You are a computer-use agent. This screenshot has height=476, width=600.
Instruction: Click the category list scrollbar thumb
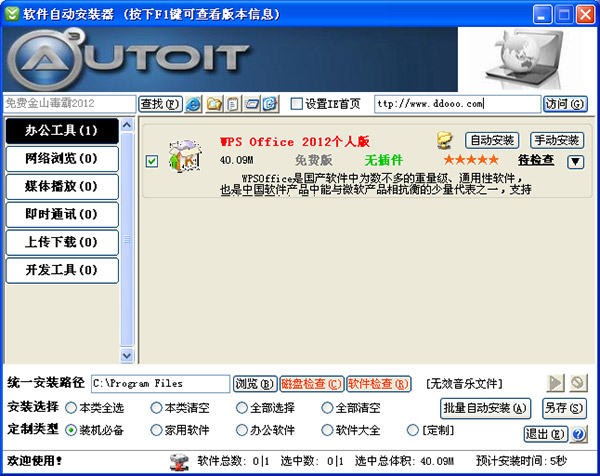coord(127,239)
